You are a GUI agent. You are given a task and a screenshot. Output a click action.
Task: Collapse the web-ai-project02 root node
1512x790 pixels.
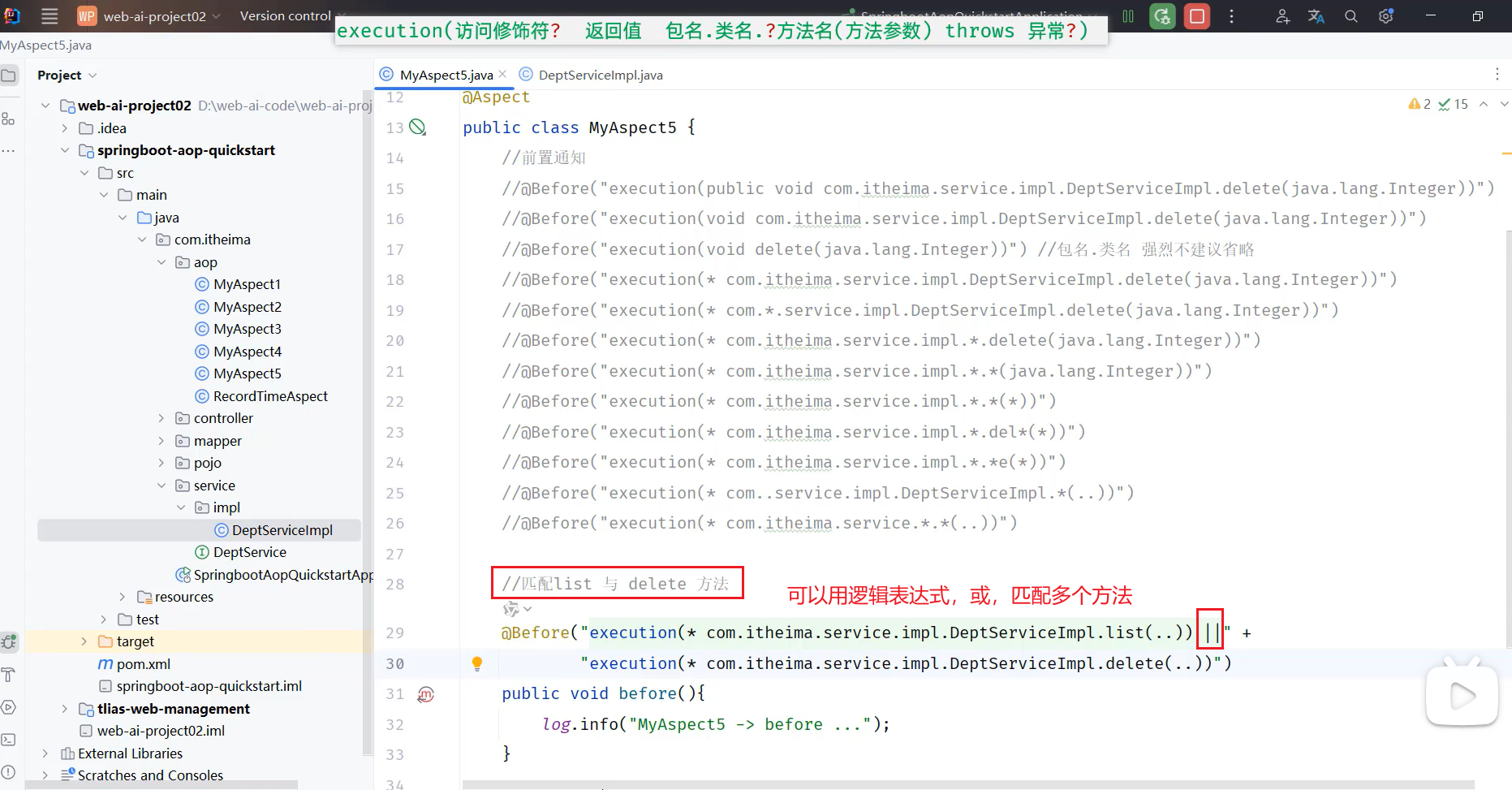pos(45,106)
